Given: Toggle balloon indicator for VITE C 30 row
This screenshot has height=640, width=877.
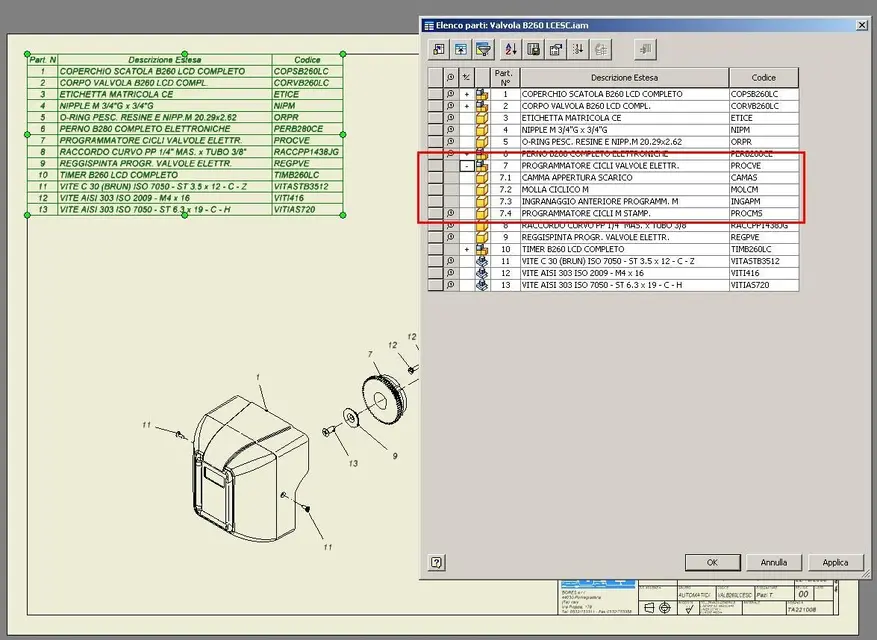Looking at the screenshot, I should pyautogui.click(x=451, y=261).
